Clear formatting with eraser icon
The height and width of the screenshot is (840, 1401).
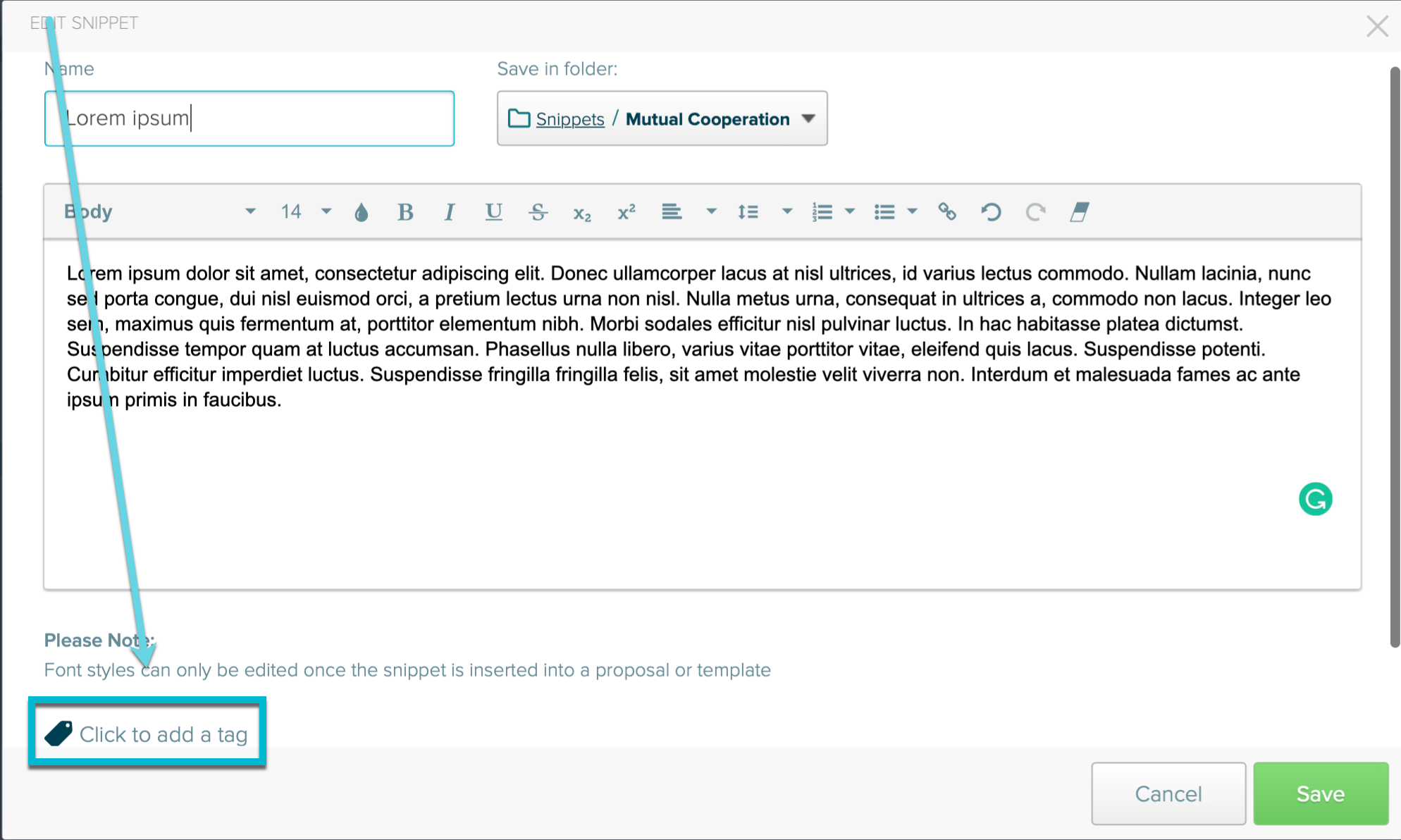[x=1080, y=212]
